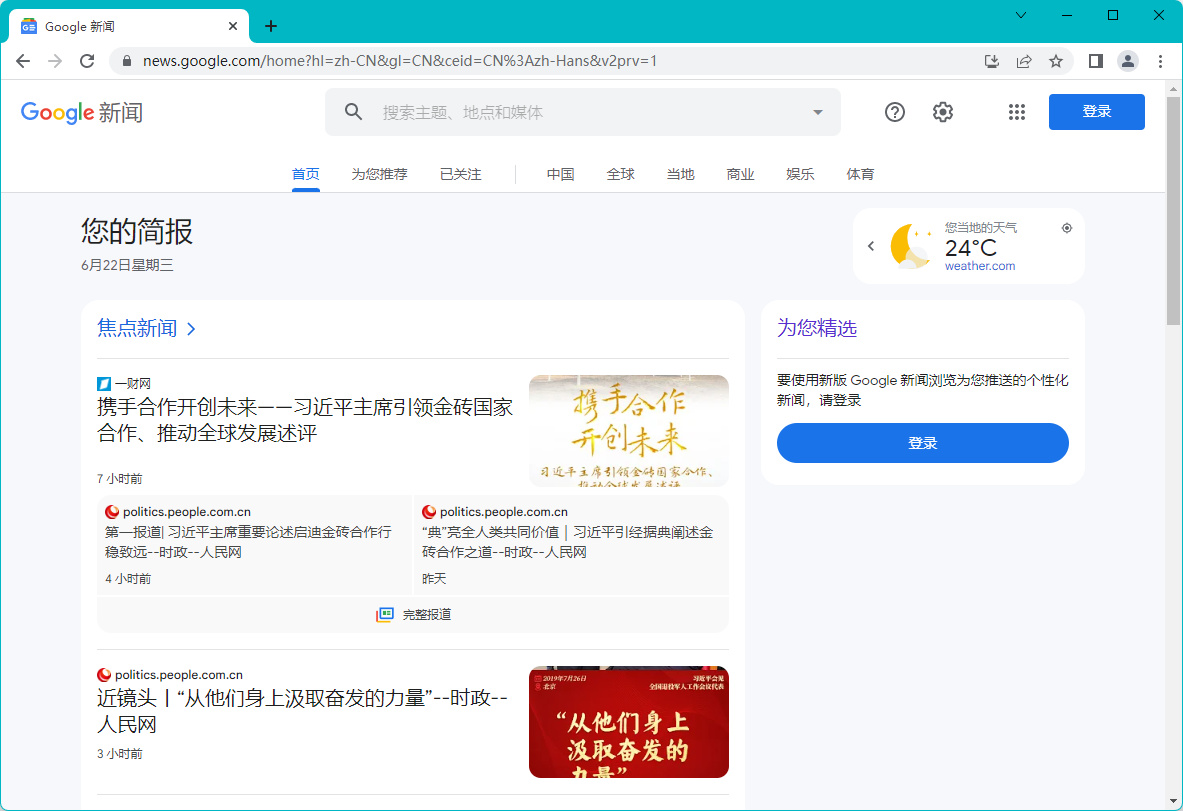Open Chrome tab search chevron
1183x811 pixels.
[x=1021, y=15]
